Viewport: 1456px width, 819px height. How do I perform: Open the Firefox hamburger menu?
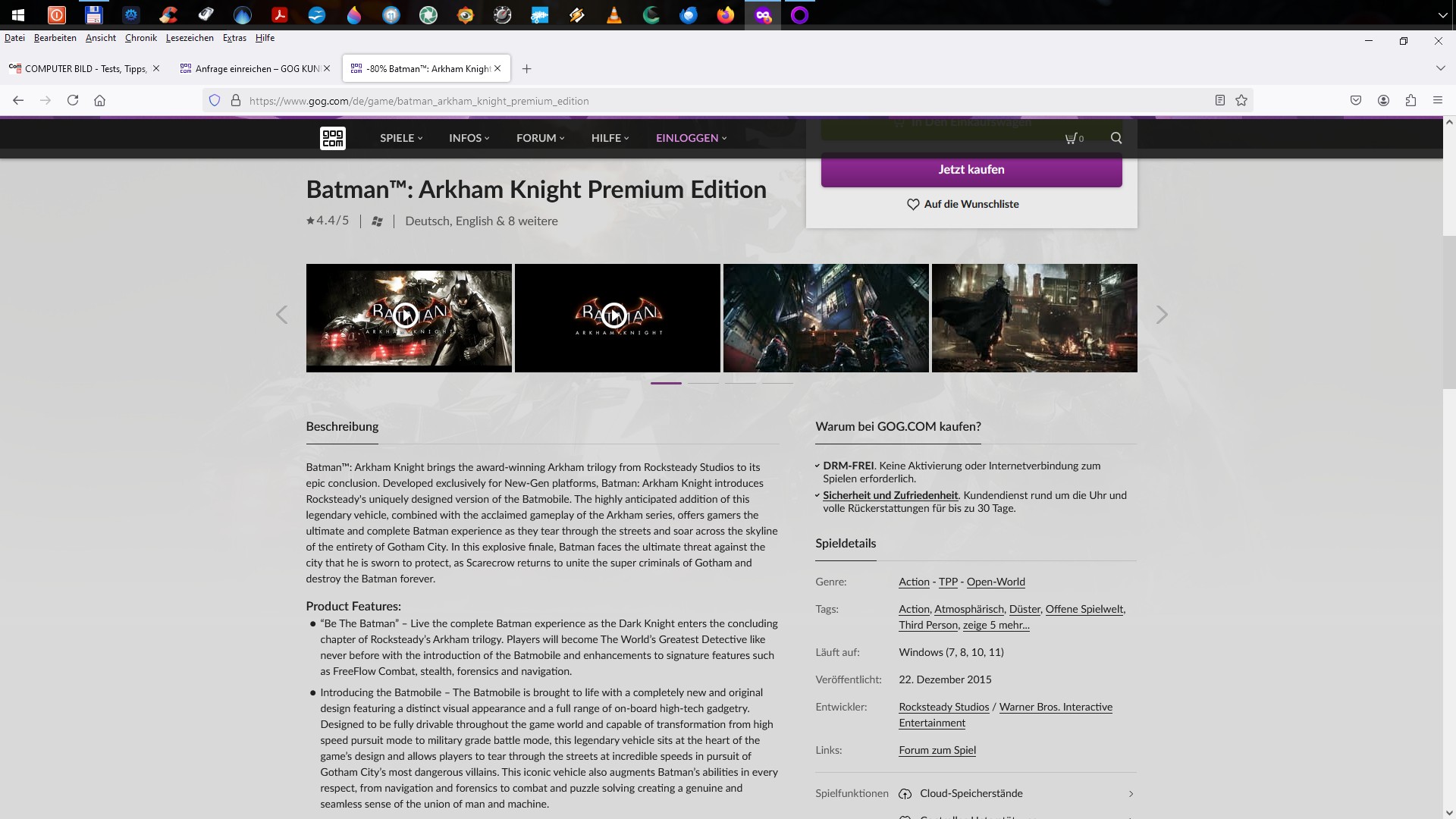(x=1438, y=100)
